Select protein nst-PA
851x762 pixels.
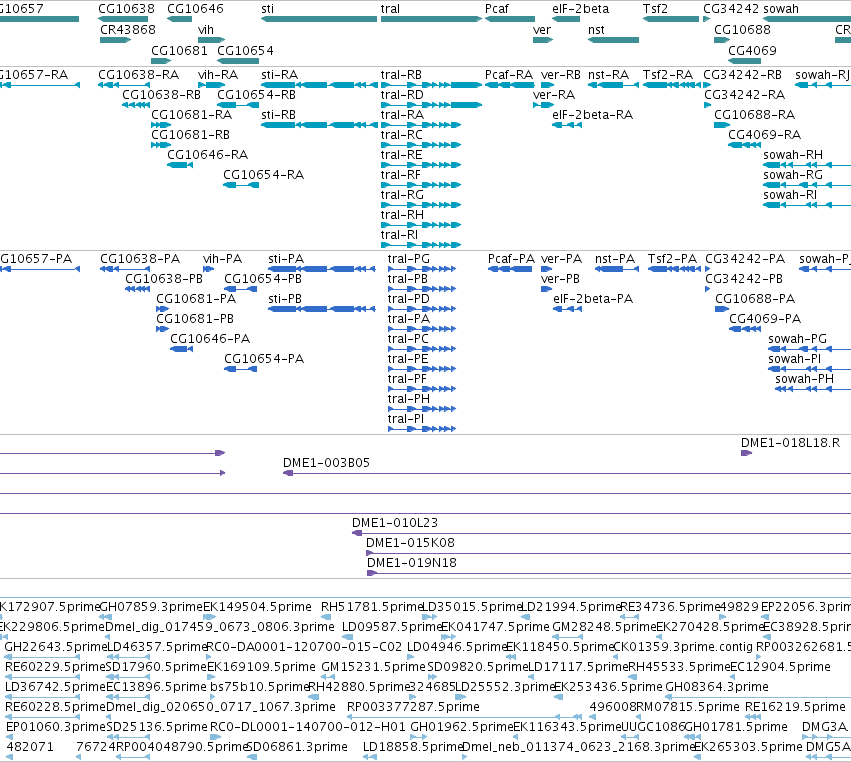(x=617, y=269)
